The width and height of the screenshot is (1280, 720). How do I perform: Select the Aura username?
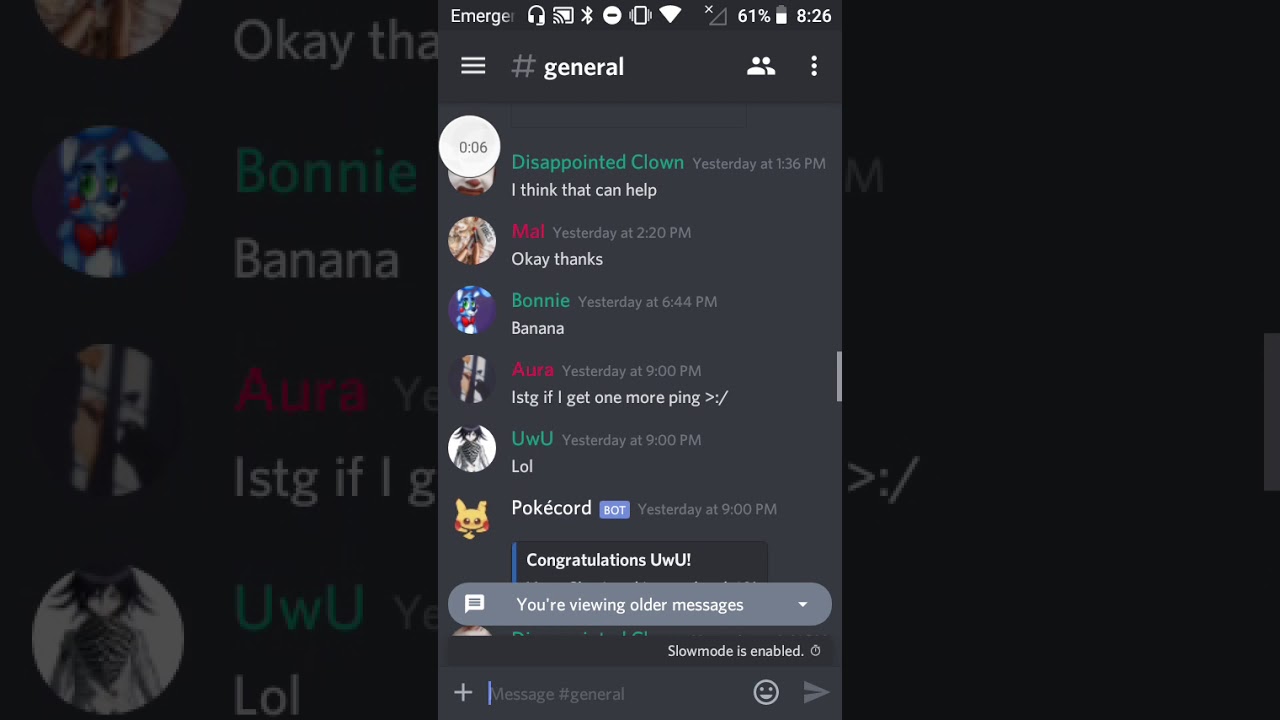pyautogui.click(x=532, y=370)
